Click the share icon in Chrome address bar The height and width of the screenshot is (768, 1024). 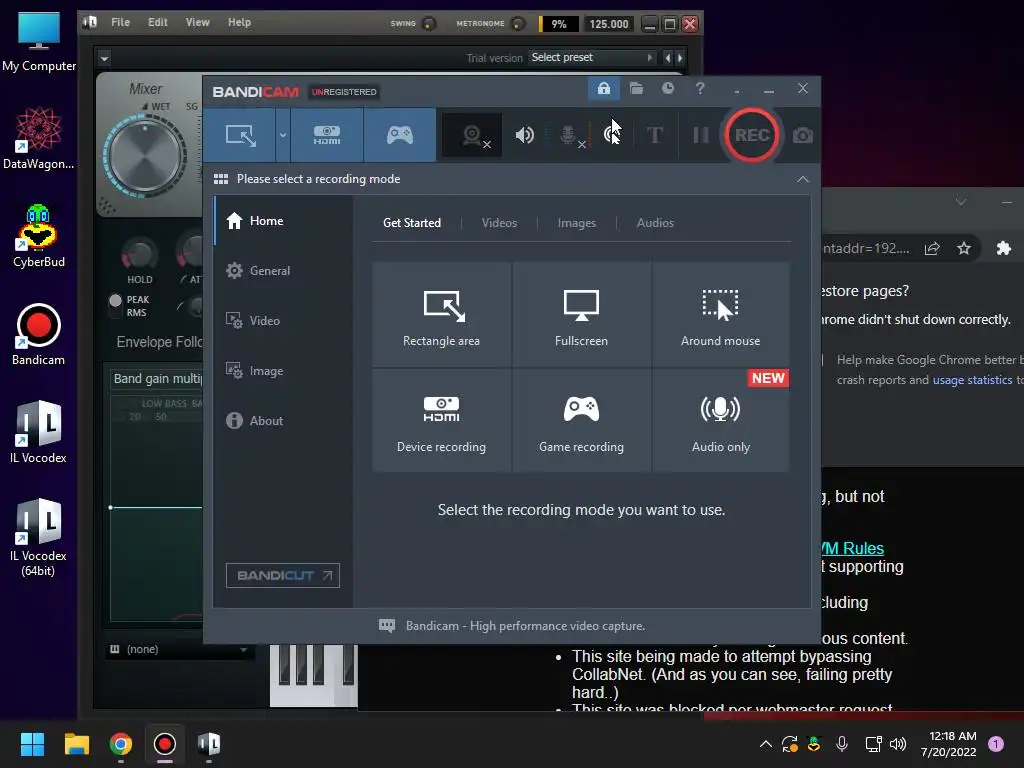932,248
